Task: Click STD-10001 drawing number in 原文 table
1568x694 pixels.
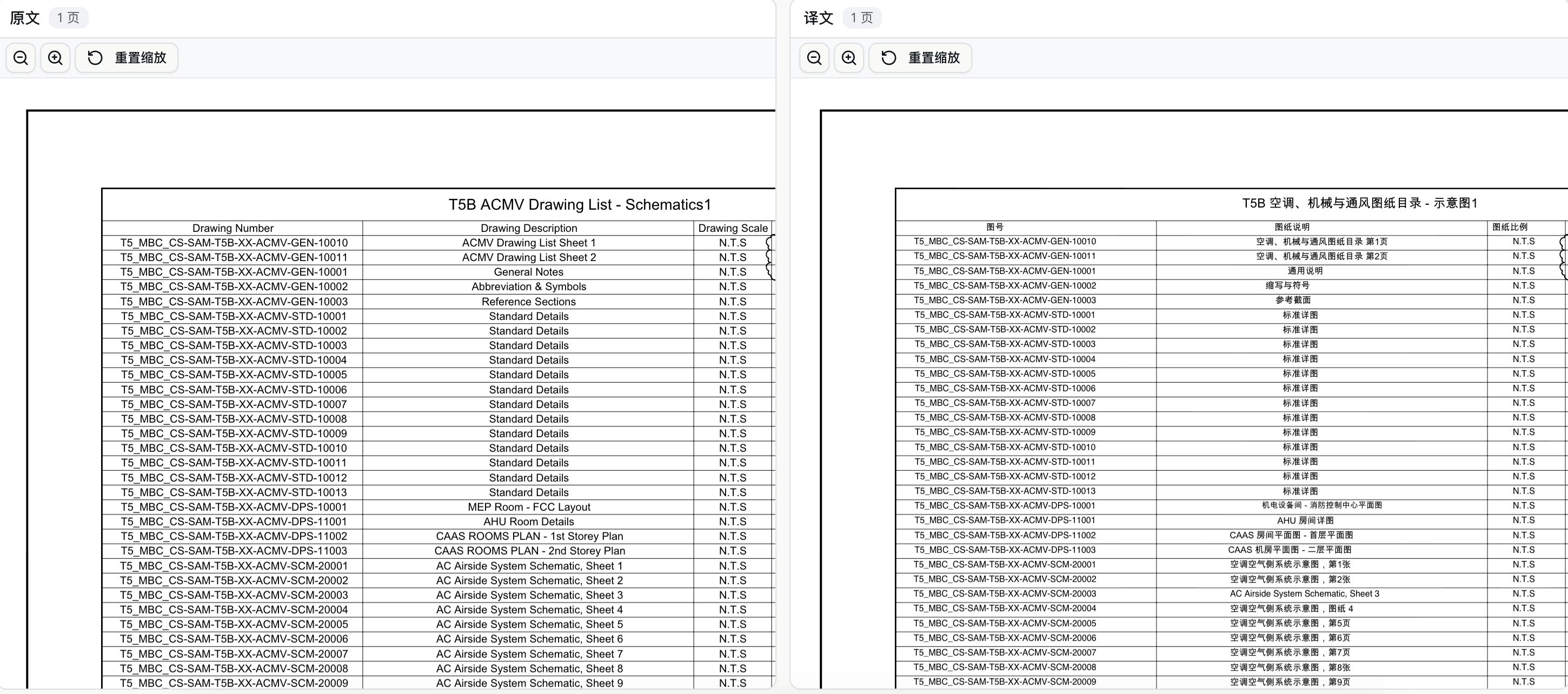Action: click(234, 316)
